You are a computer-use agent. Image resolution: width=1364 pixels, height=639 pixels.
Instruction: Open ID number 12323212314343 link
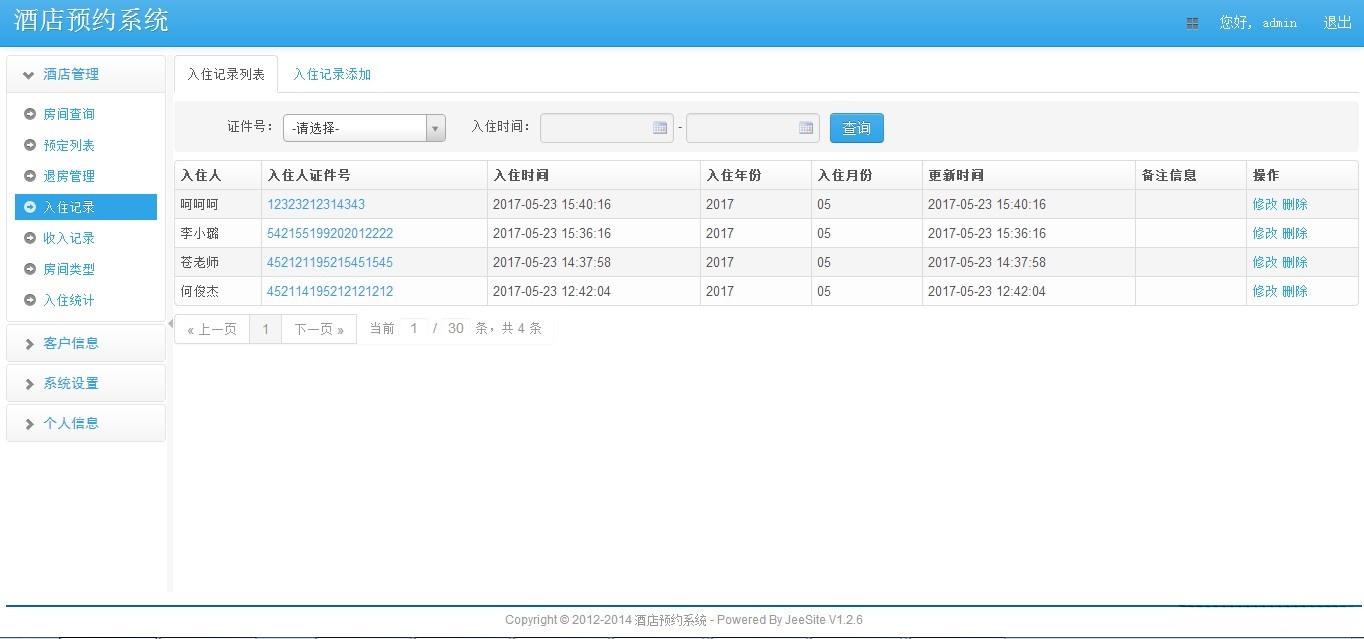point(316,204)
